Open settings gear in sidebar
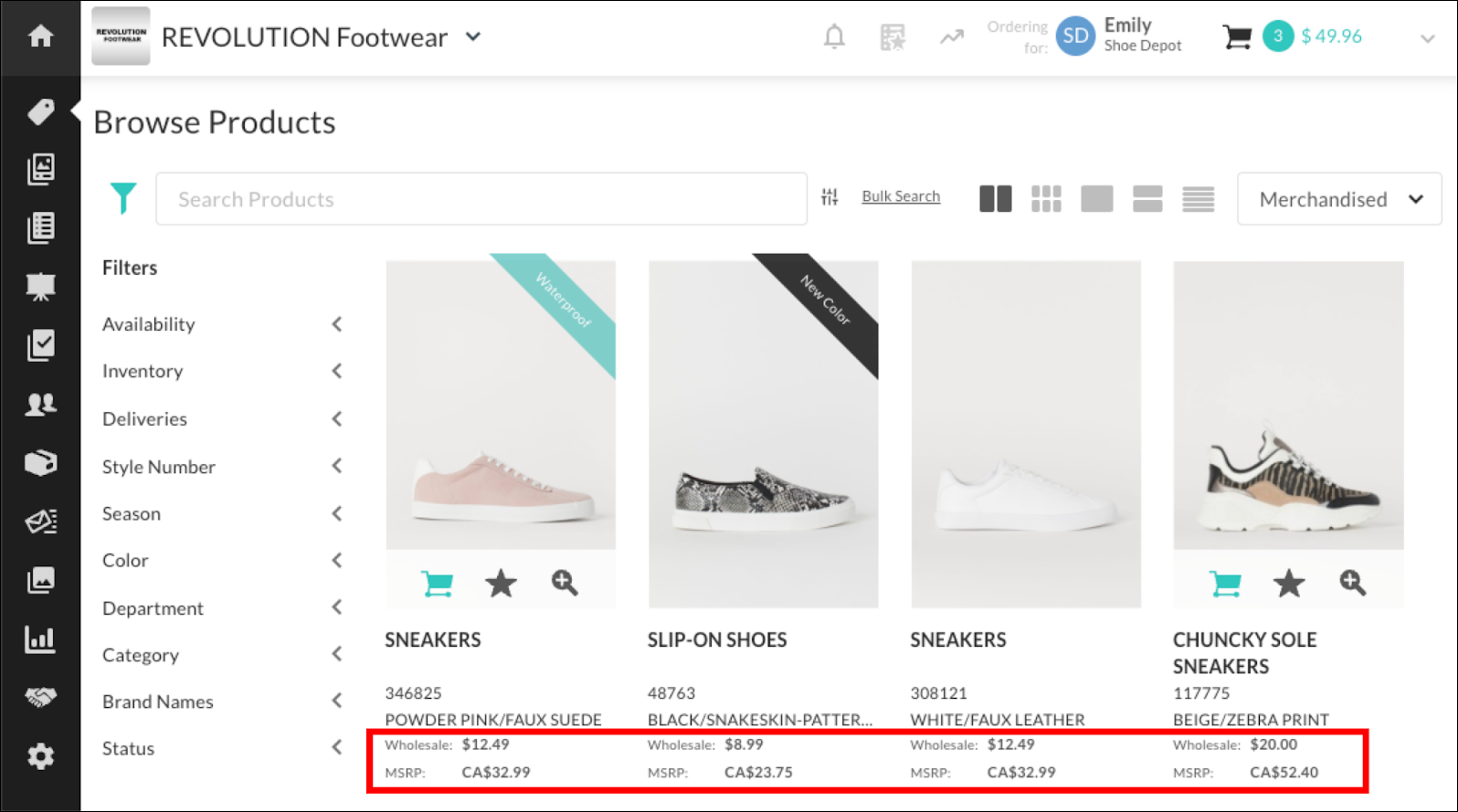The image size is (1458, 812). point(40,756)
